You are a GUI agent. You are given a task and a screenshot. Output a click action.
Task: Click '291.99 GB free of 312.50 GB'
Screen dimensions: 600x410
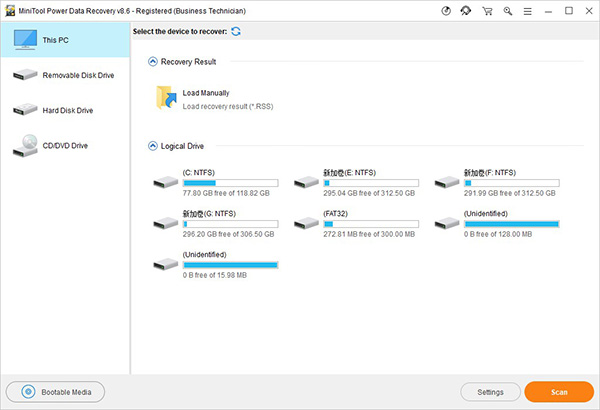[510, 193]
